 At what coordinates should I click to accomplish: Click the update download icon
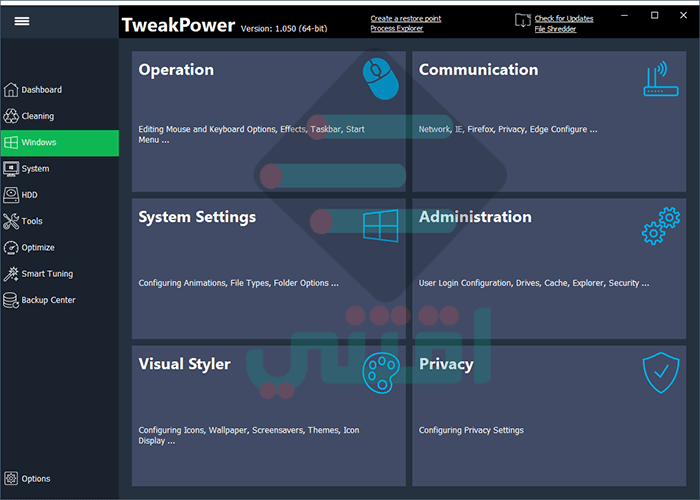click(x=523, y=21)
